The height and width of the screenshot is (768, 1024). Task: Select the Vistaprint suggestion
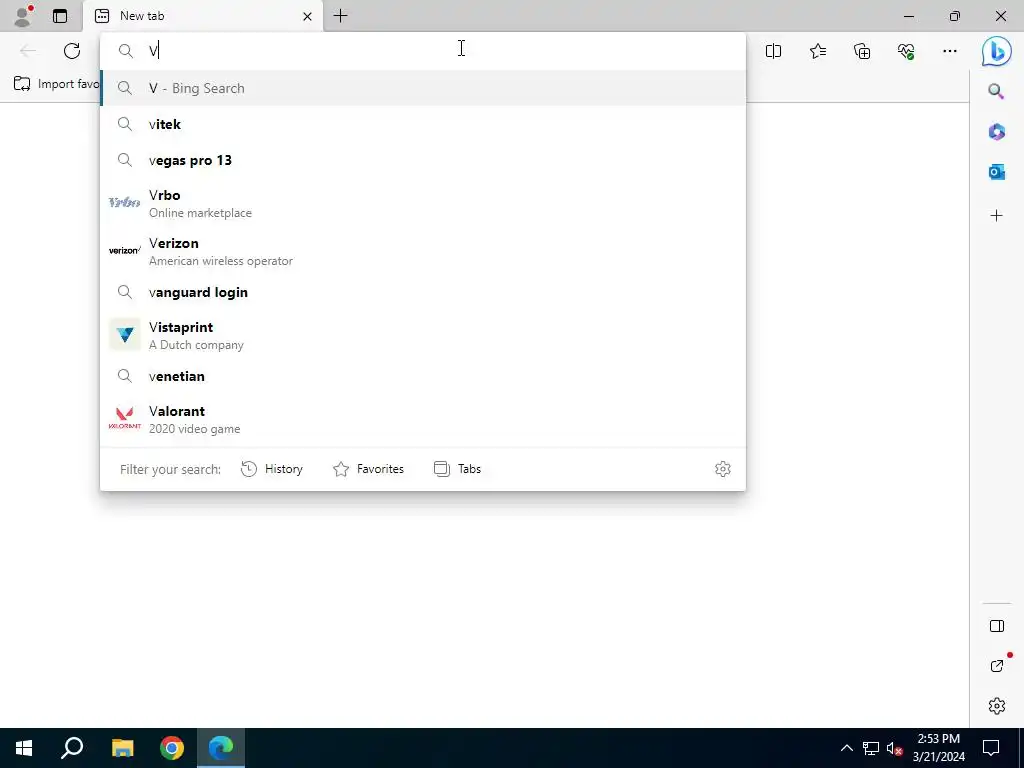click(423, 335)
